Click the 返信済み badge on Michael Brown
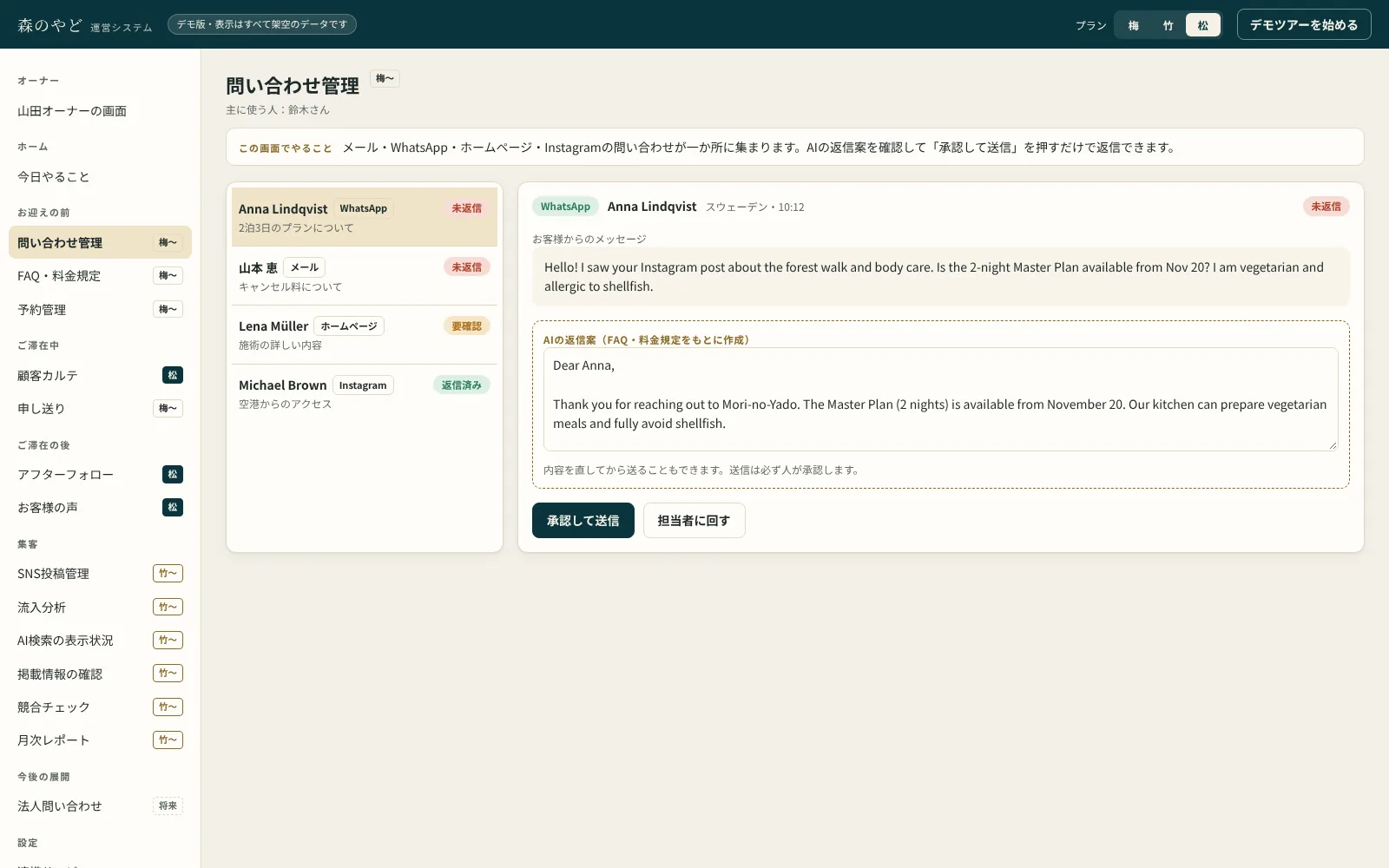This screenshot has width=1389, height=868. [461, 385]
